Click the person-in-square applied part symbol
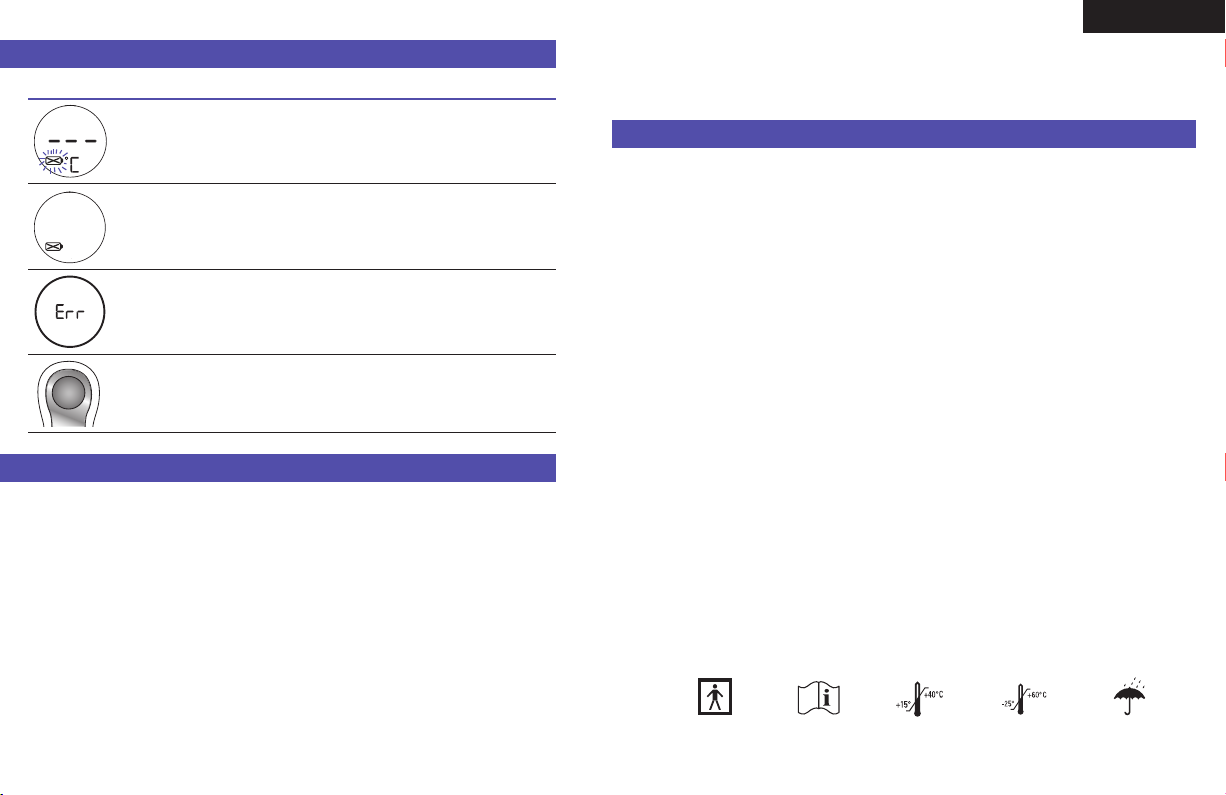This screenshot has width=1226, height=795. [x=715, y=697]
